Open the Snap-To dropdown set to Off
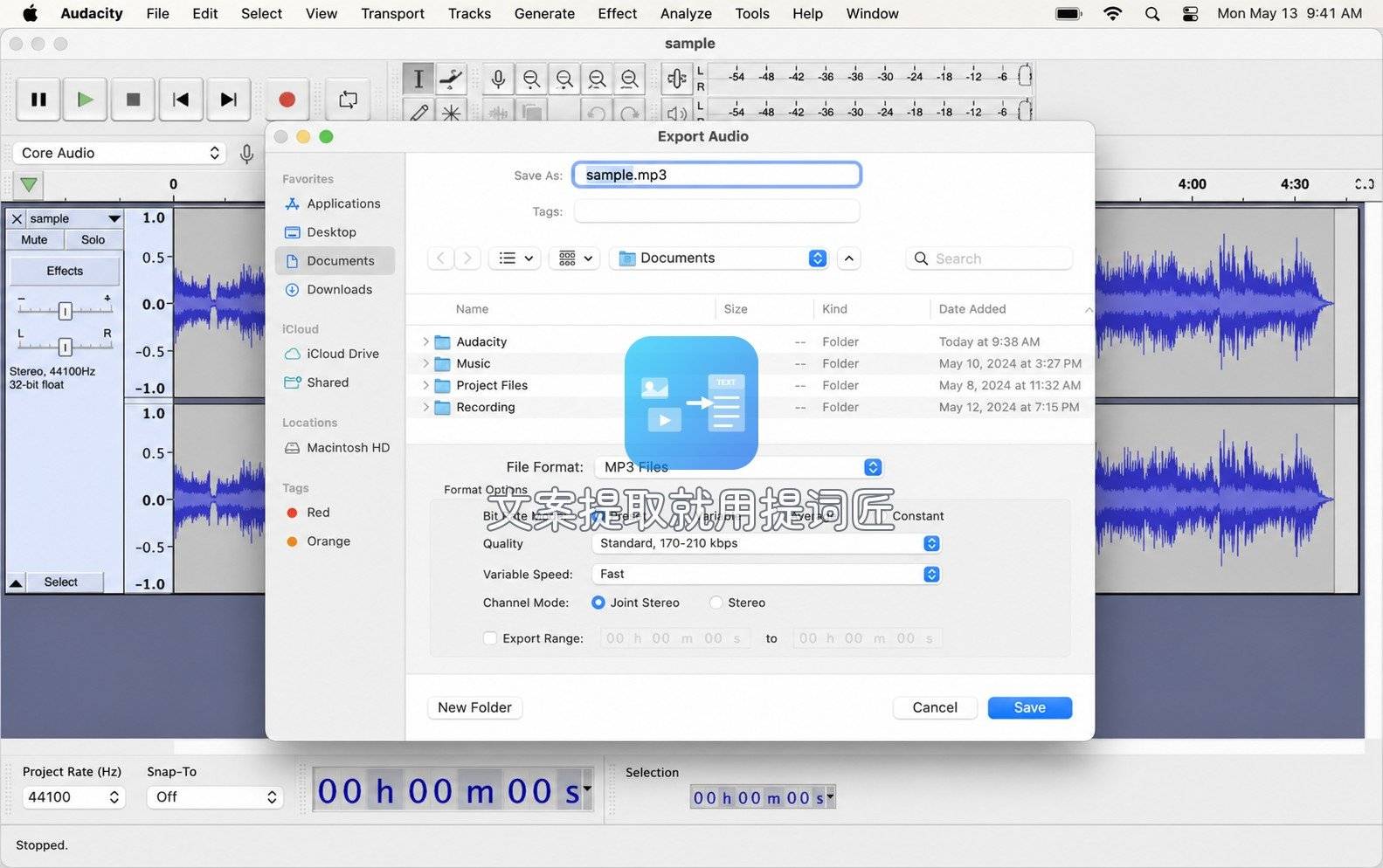This screenshot has width=1383, height=868. [x=215, y=797]
